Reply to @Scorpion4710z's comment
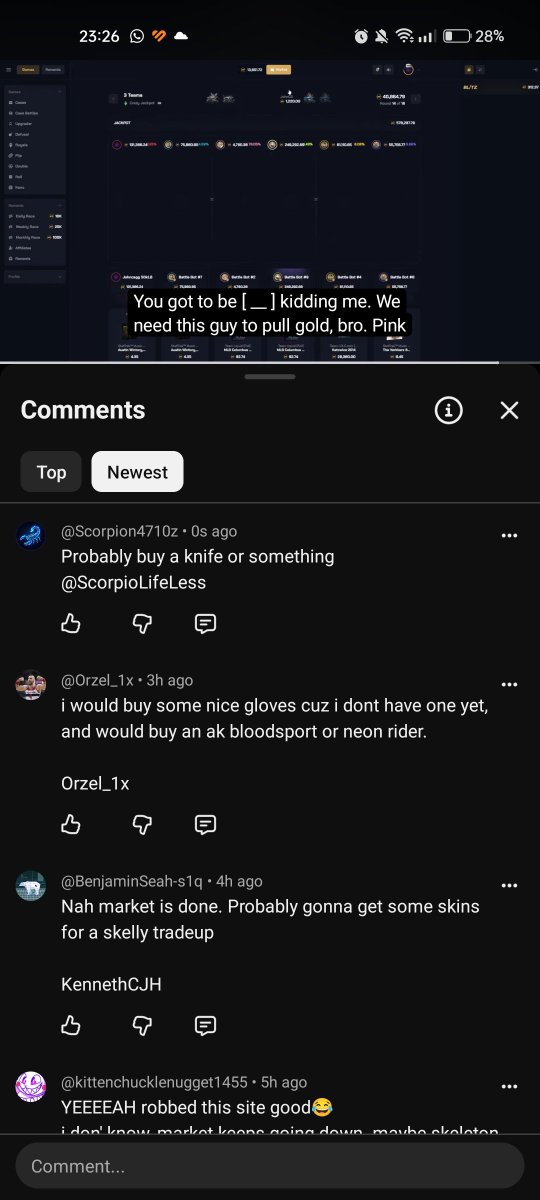 coord(205,624)
